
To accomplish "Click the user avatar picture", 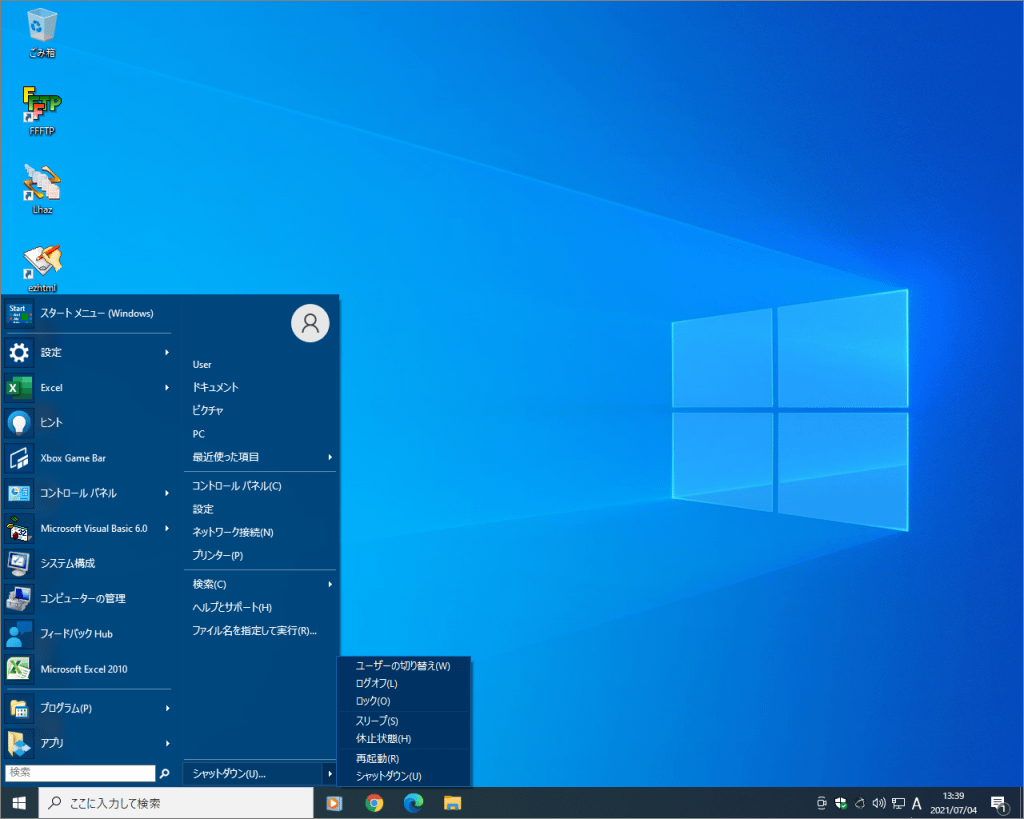I will (310, 323).
